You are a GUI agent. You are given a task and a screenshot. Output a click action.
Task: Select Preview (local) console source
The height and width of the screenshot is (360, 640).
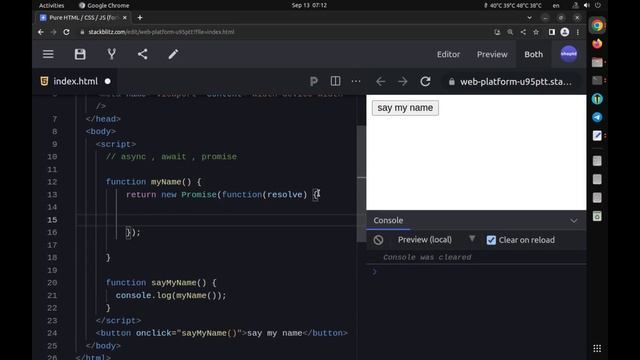click(424, 240)
